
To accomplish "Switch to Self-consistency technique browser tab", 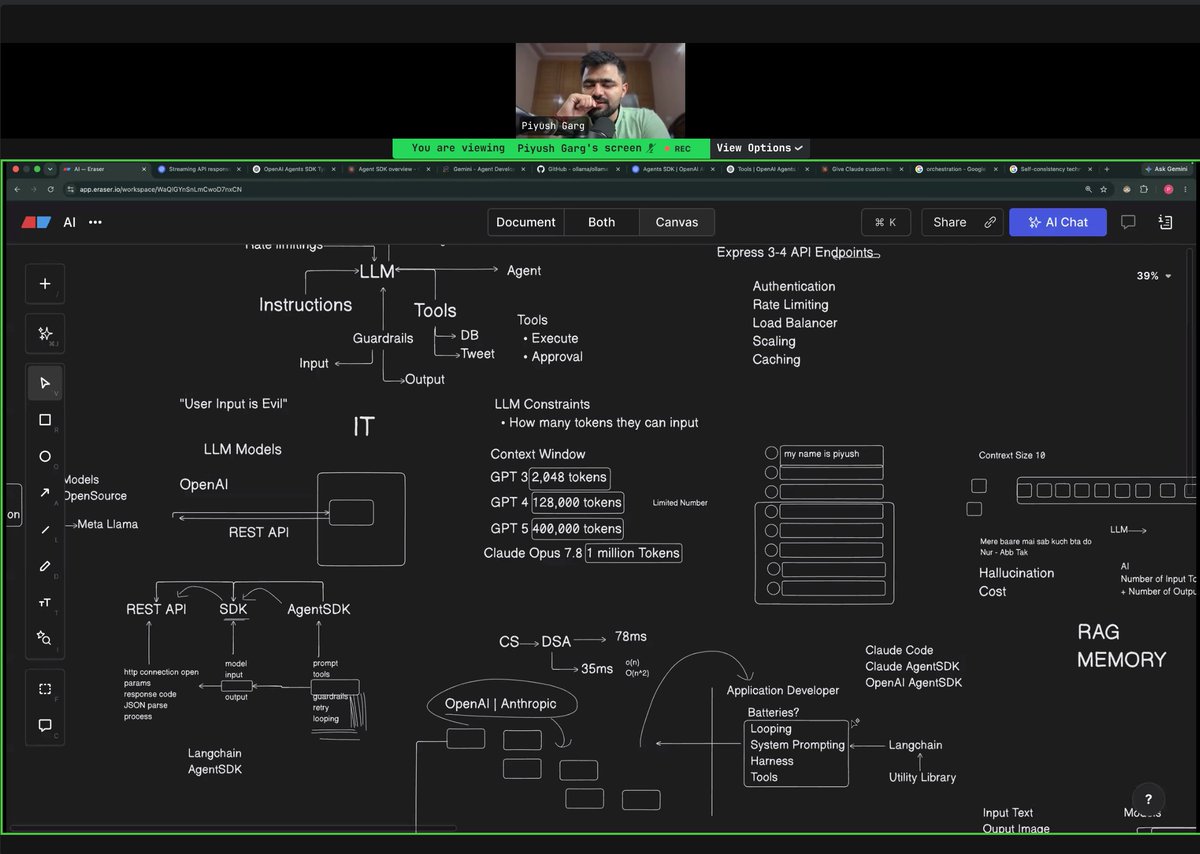I will (x=1051, y=169).
